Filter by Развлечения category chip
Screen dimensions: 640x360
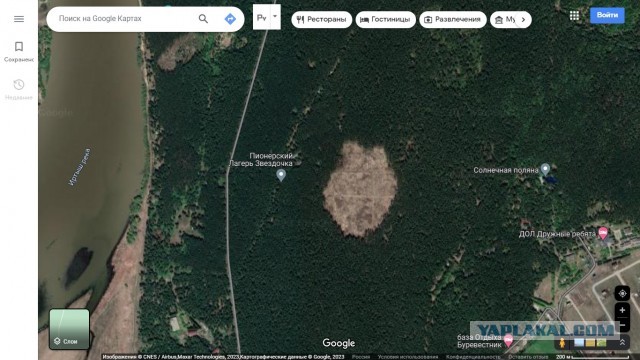453,20
